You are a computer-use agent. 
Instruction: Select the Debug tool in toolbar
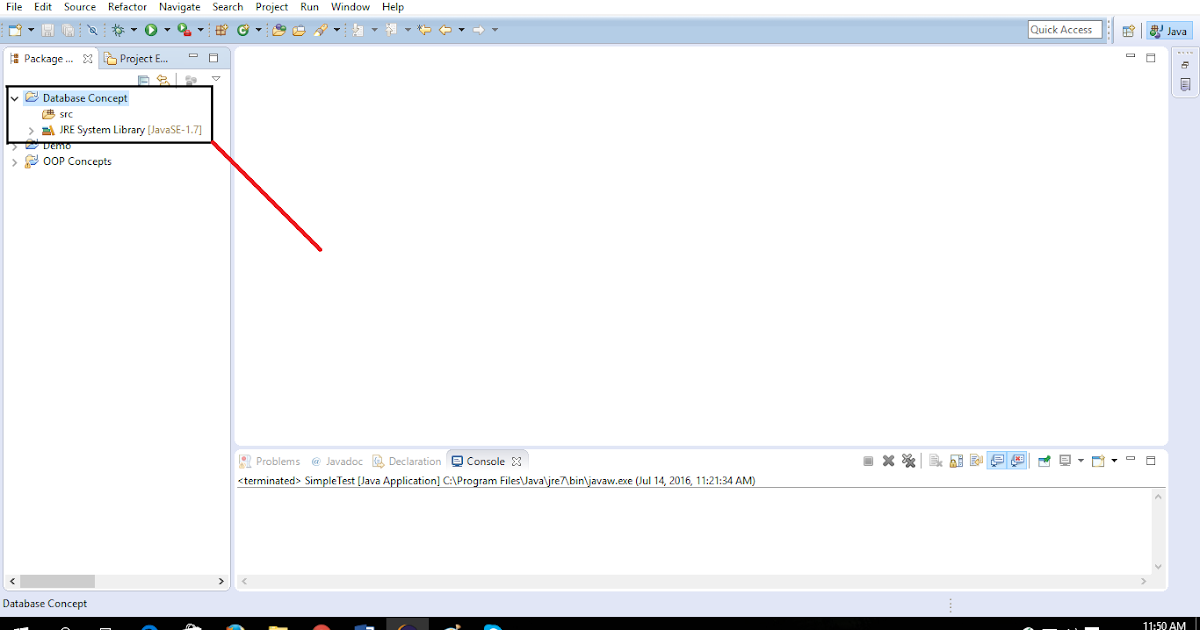point(118,29)
